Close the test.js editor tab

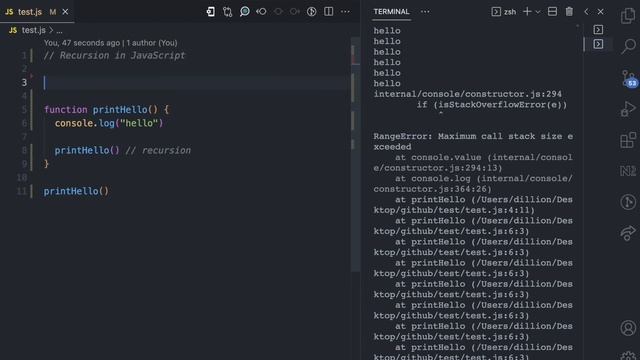point(65,12)
